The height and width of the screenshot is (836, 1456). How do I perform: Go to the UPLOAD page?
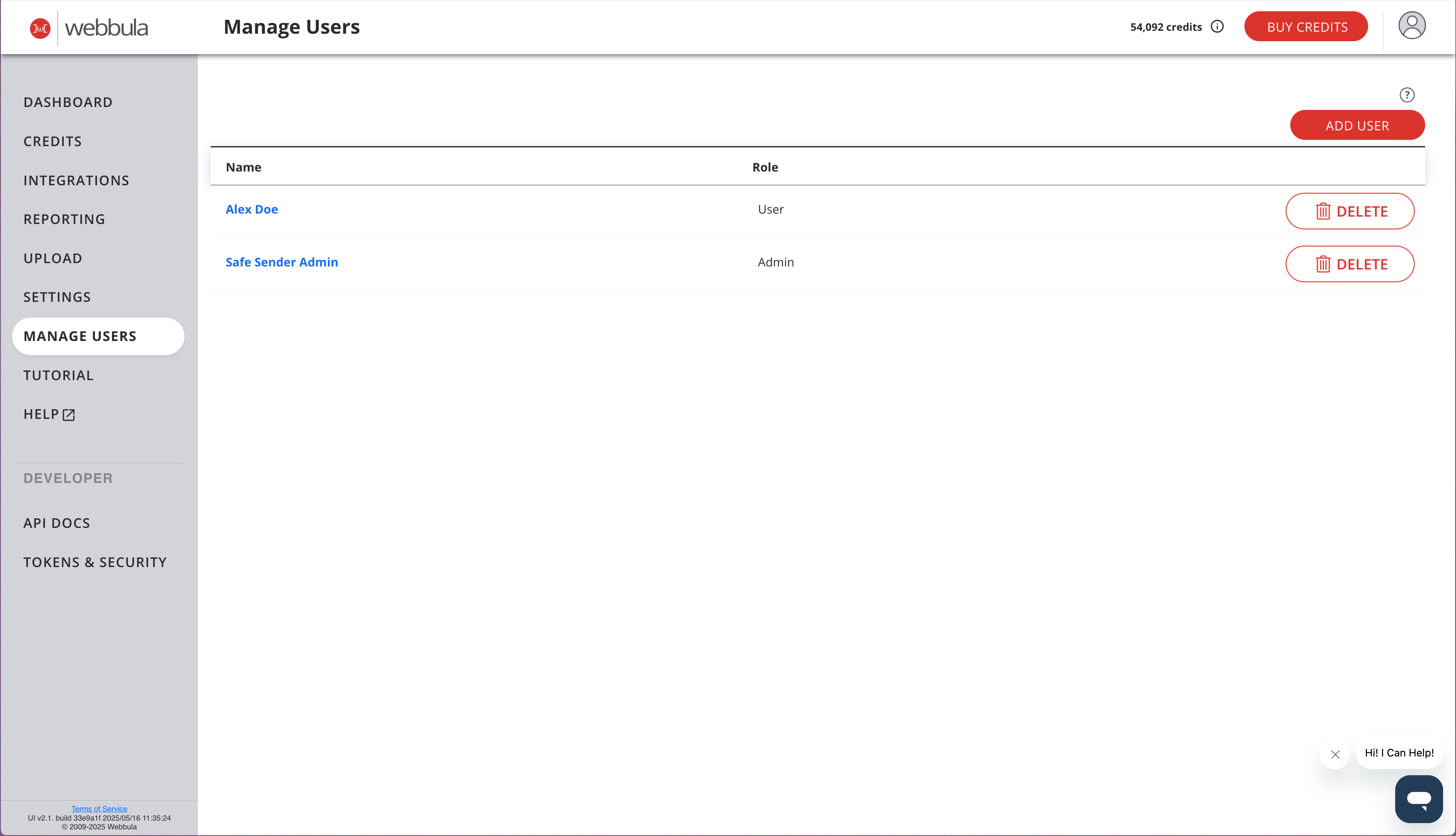pos(53,258)
